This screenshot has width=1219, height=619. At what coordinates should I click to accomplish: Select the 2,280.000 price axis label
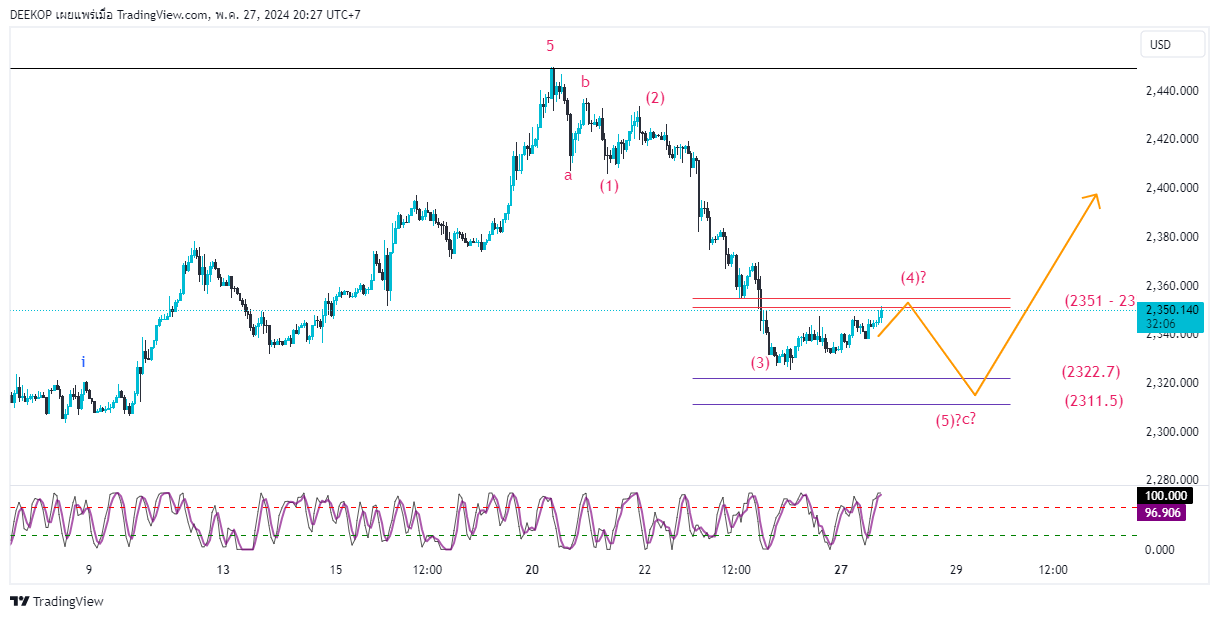coord(1172,481)
